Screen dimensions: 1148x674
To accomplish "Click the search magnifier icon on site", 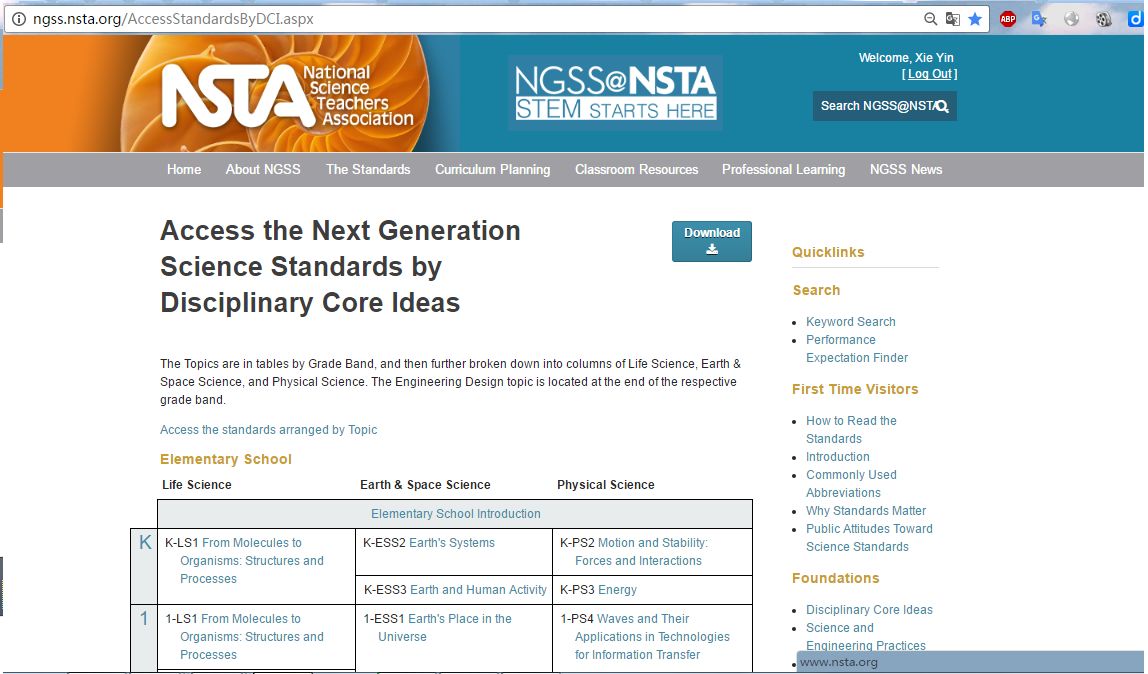I will [942, 106].
